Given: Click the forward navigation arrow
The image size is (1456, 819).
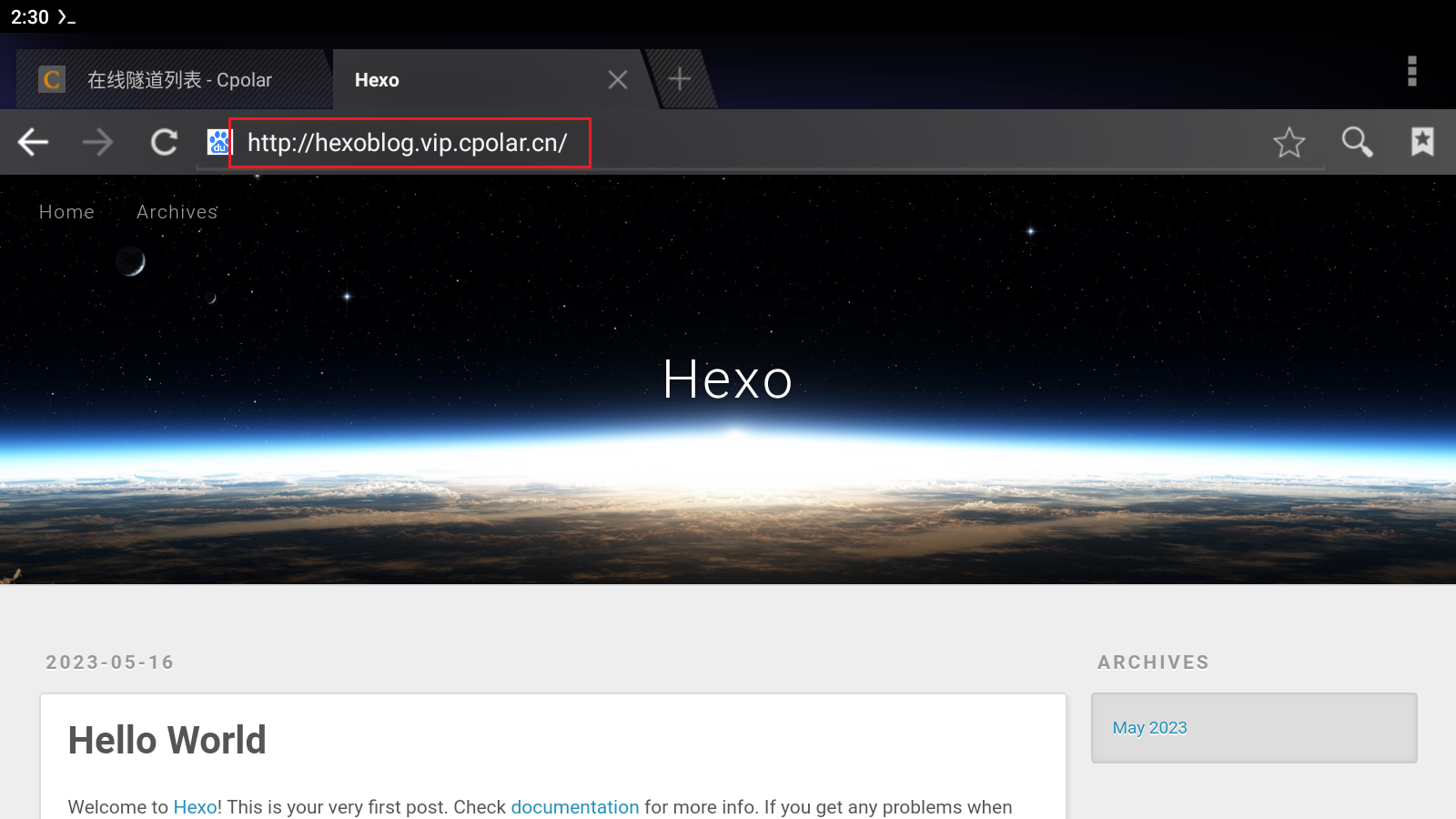Looking at the screenshot, I should pyautogui.click(x=98, y=142).
